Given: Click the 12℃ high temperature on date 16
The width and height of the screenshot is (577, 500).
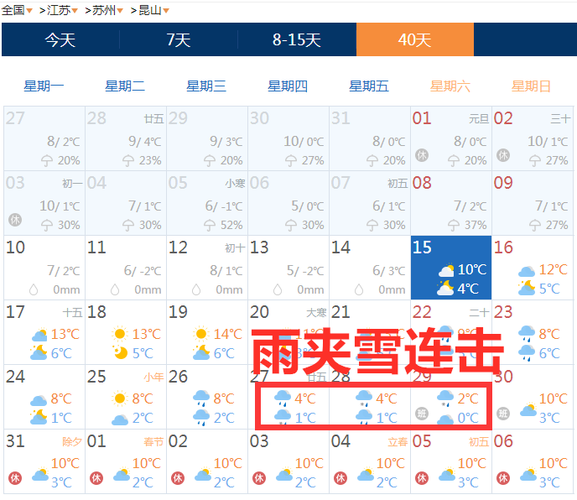Looking at the screenshot, I should click(x=553, y=269).
